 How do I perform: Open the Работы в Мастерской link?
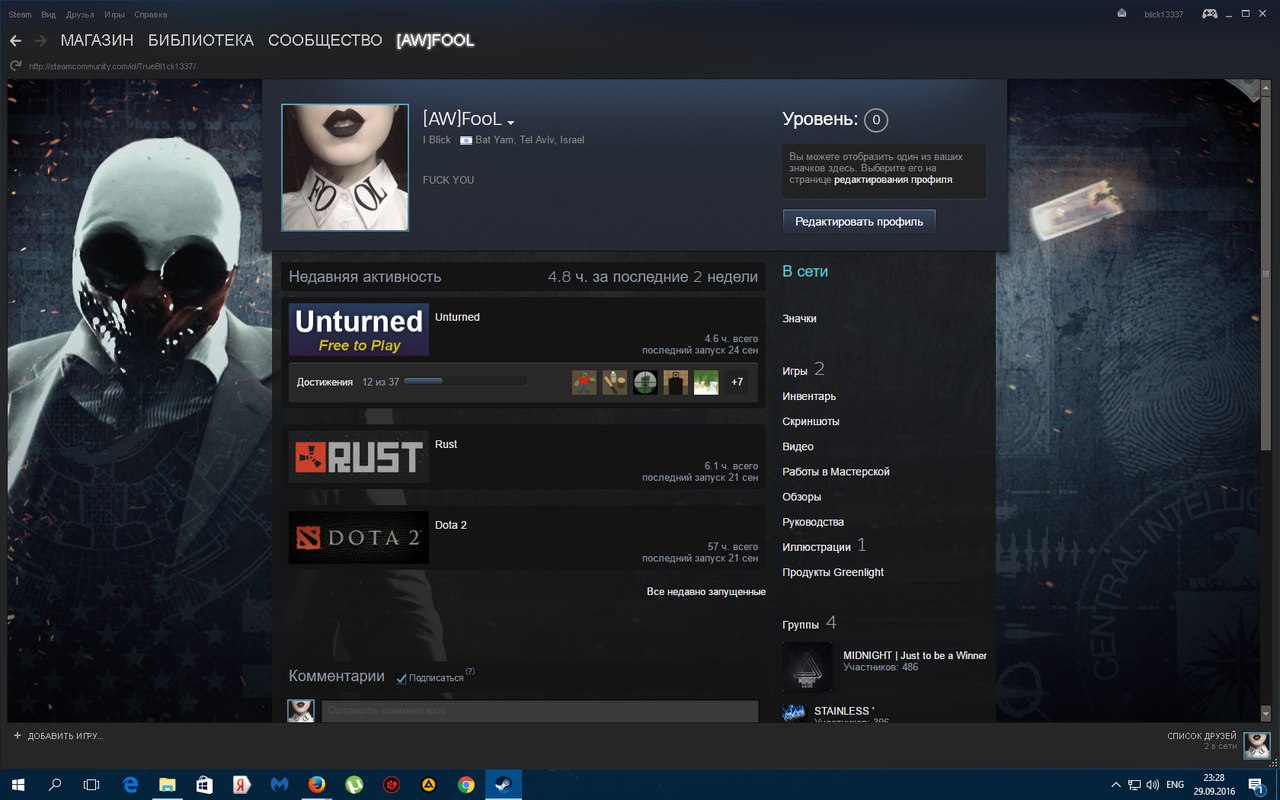click(836, 472)
